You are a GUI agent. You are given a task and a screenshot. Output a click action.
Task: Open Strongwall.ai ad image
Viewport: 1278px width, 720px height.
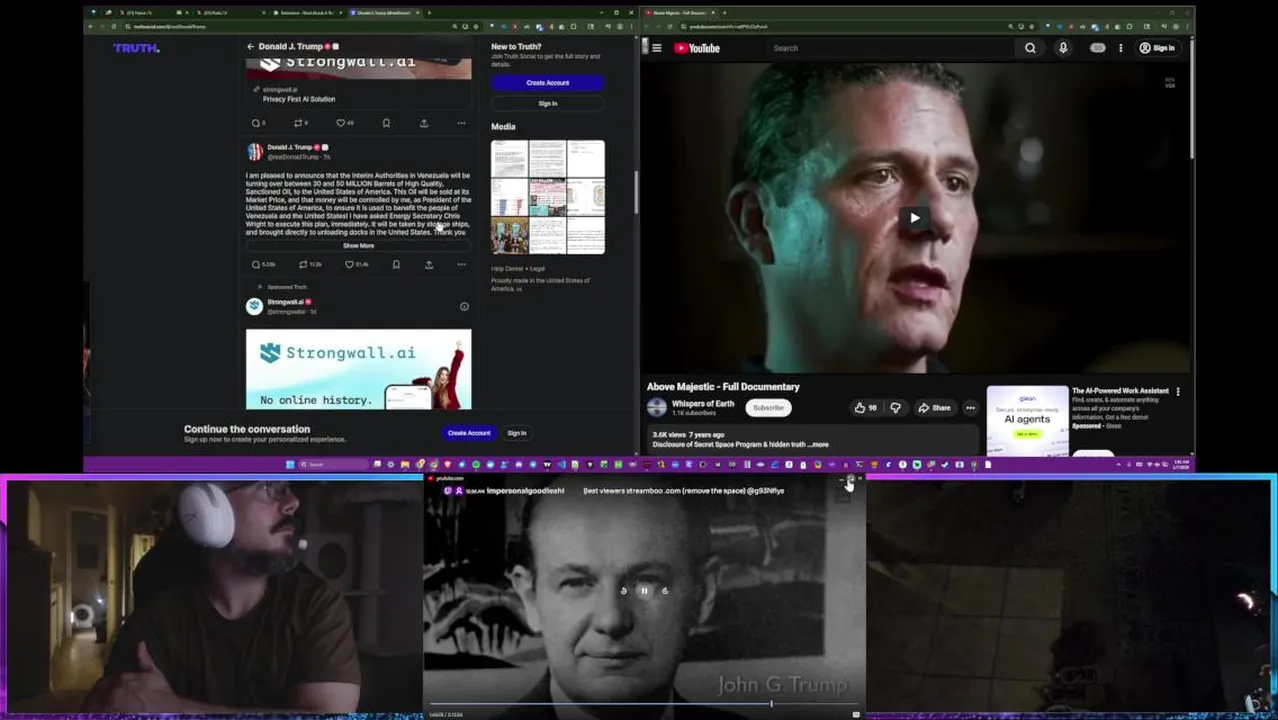point(359,369)
